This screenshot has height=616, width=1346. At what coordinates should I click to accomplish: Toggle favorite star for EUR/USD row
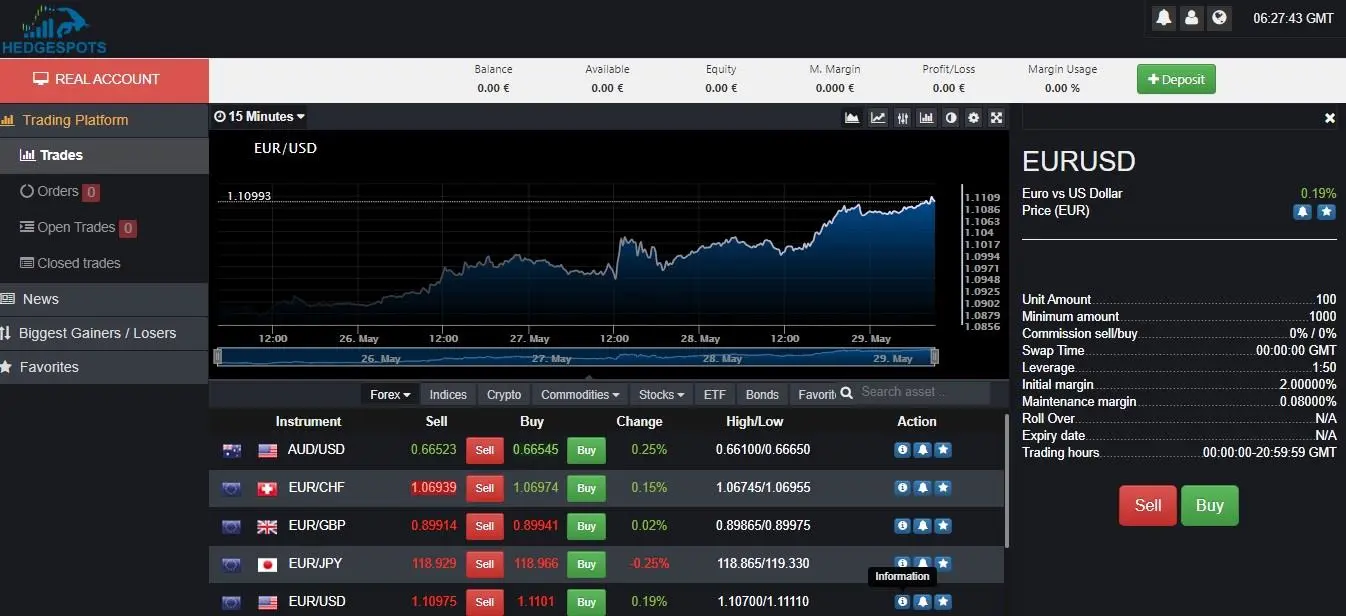click(x=943, y=602)
